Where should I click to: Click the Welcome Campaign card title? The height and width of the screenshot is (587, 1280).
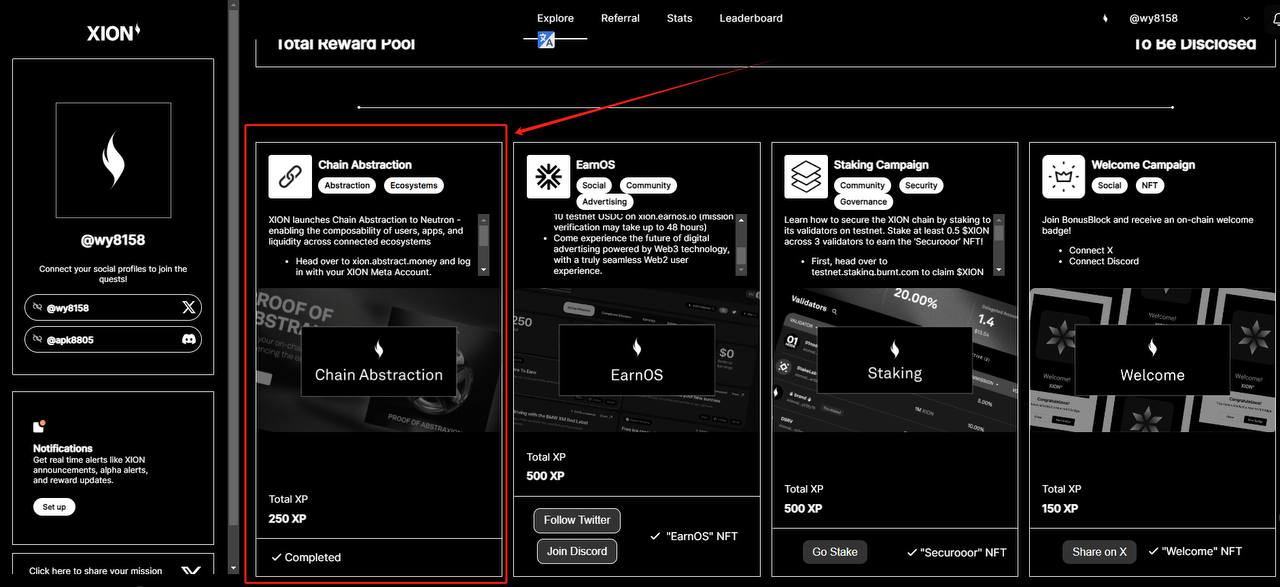[1143, 165]
